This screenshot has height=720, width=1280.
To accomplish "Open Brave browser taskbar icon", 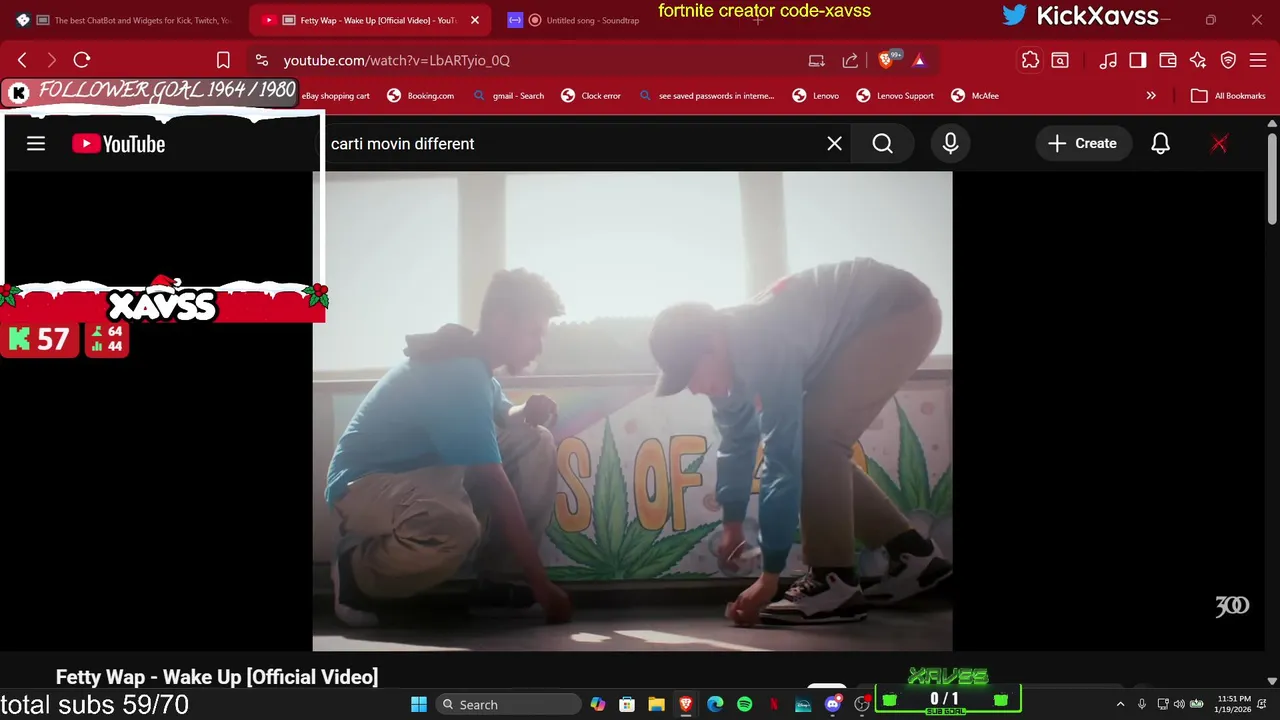I will click(x=686, y=704).
